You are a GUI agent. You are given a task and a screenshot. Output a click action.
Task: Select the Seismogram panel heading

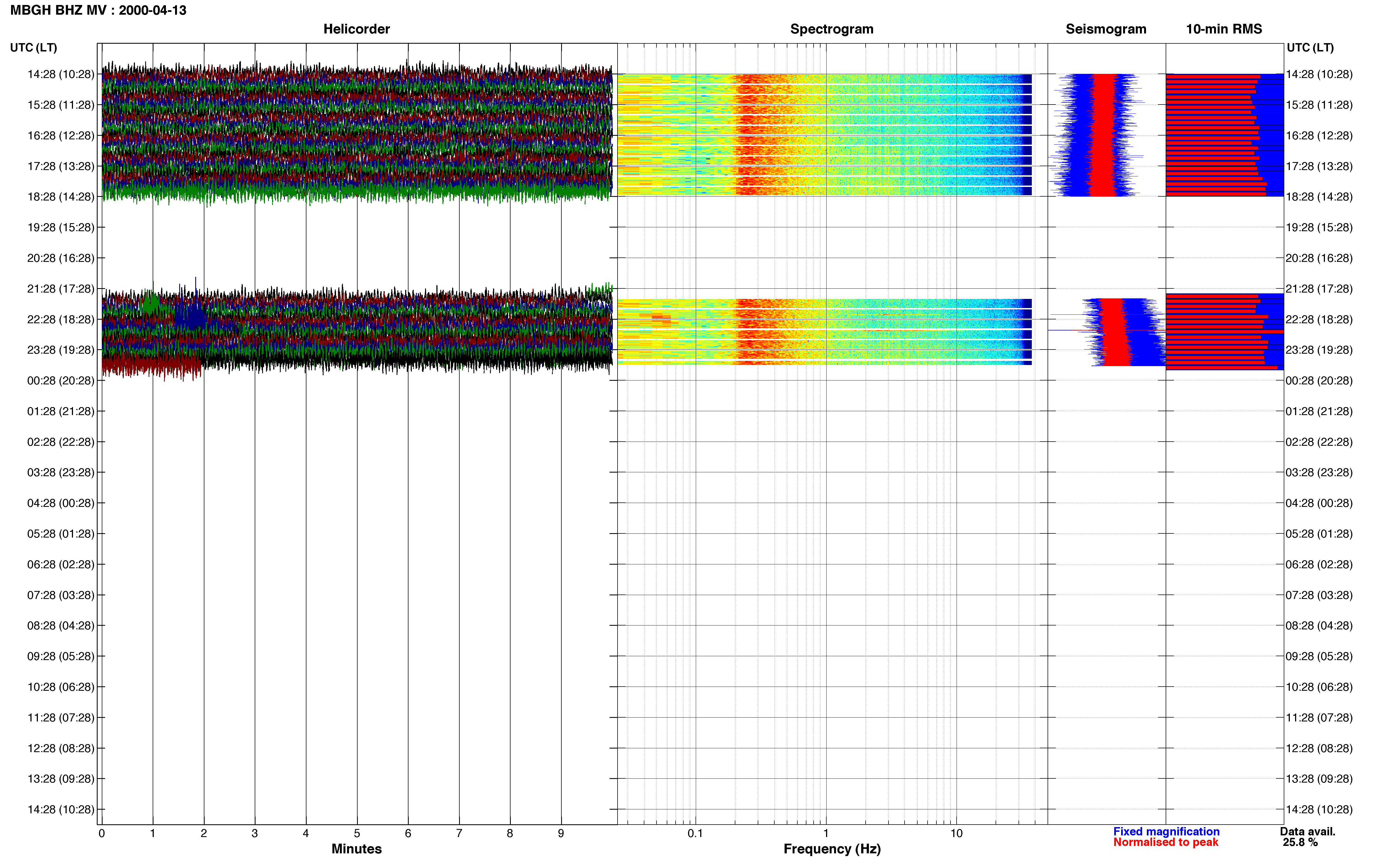coord(1106,29)
